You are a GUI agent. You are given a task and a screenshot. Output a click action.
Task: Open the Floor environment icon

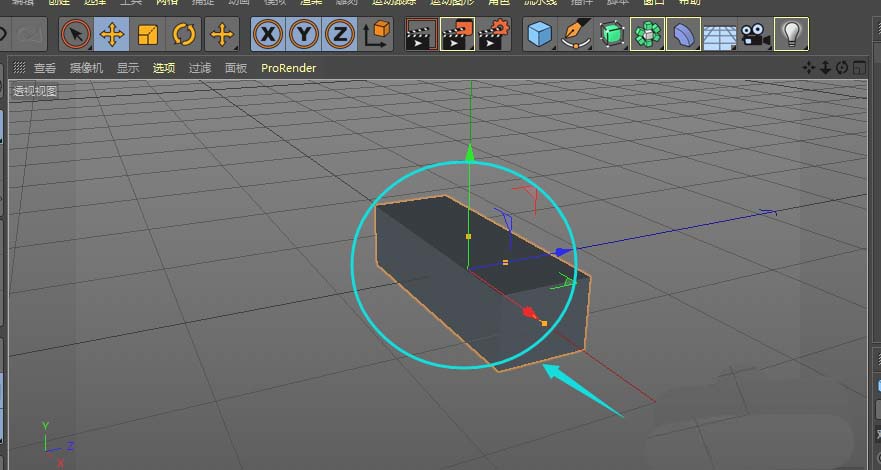(719, 34)
